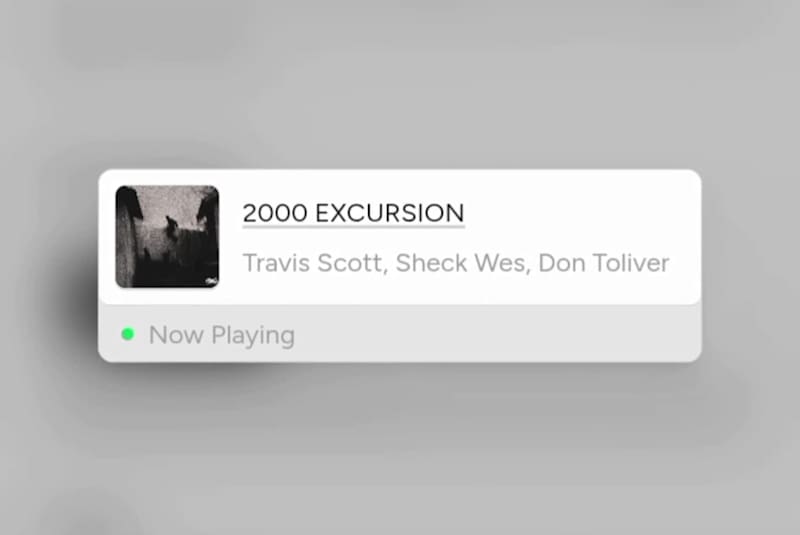
Task: Click the Now Playing status label
Action: pyautogui.click(x=221, y=336)
